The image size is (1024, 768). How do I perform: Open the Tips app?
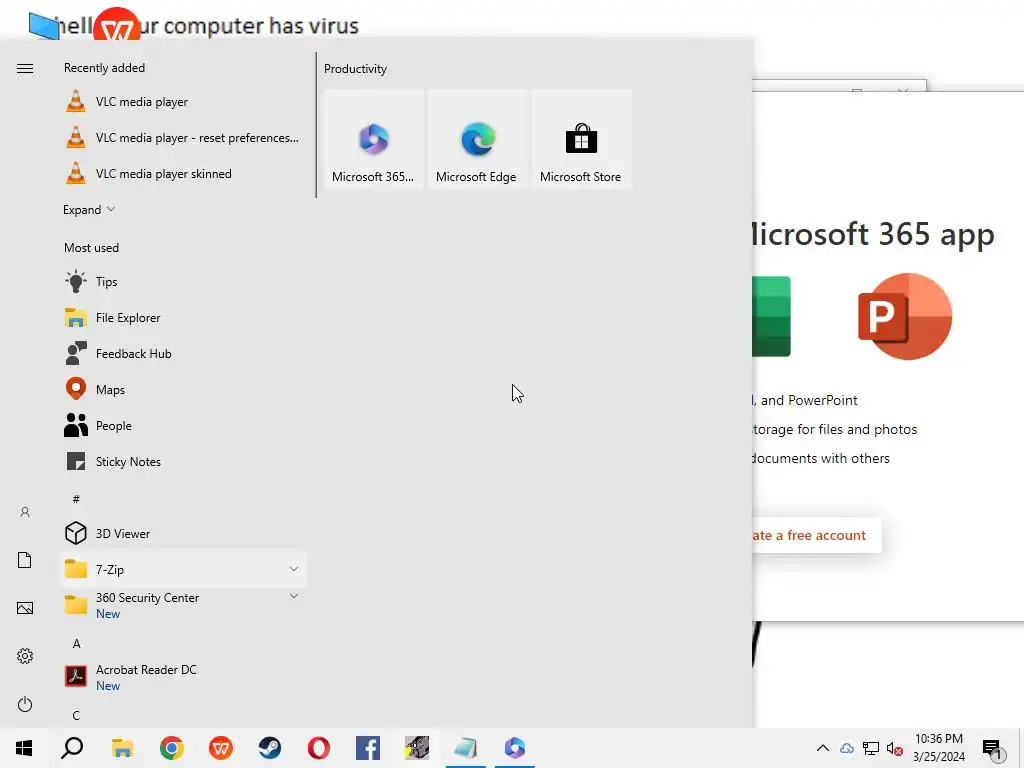pos(183,282)
